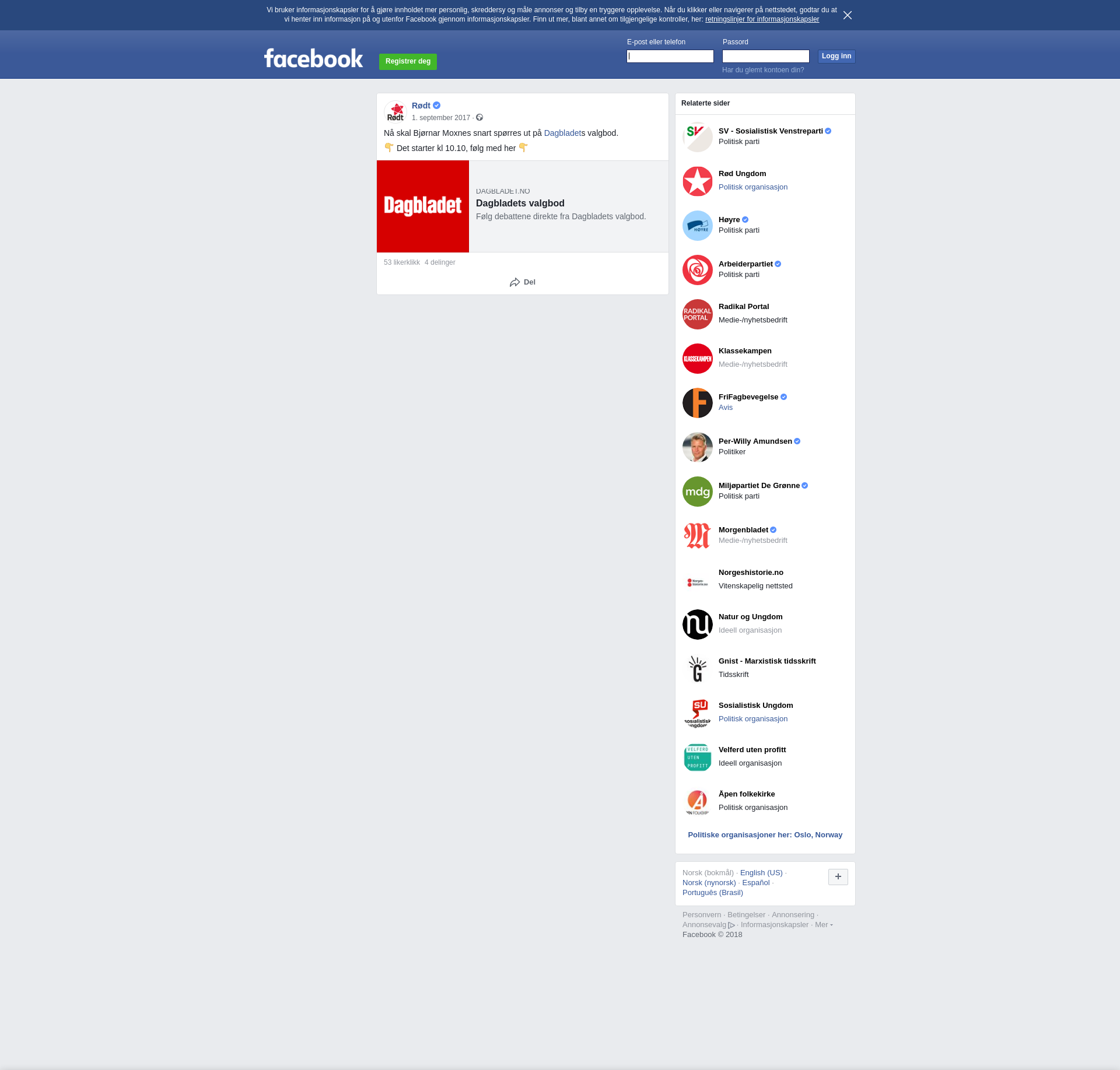The image size is (1120, 1070).
Task: Open the SV Sosialistisk Venstreparti page icon
Action: pos(698,137)
